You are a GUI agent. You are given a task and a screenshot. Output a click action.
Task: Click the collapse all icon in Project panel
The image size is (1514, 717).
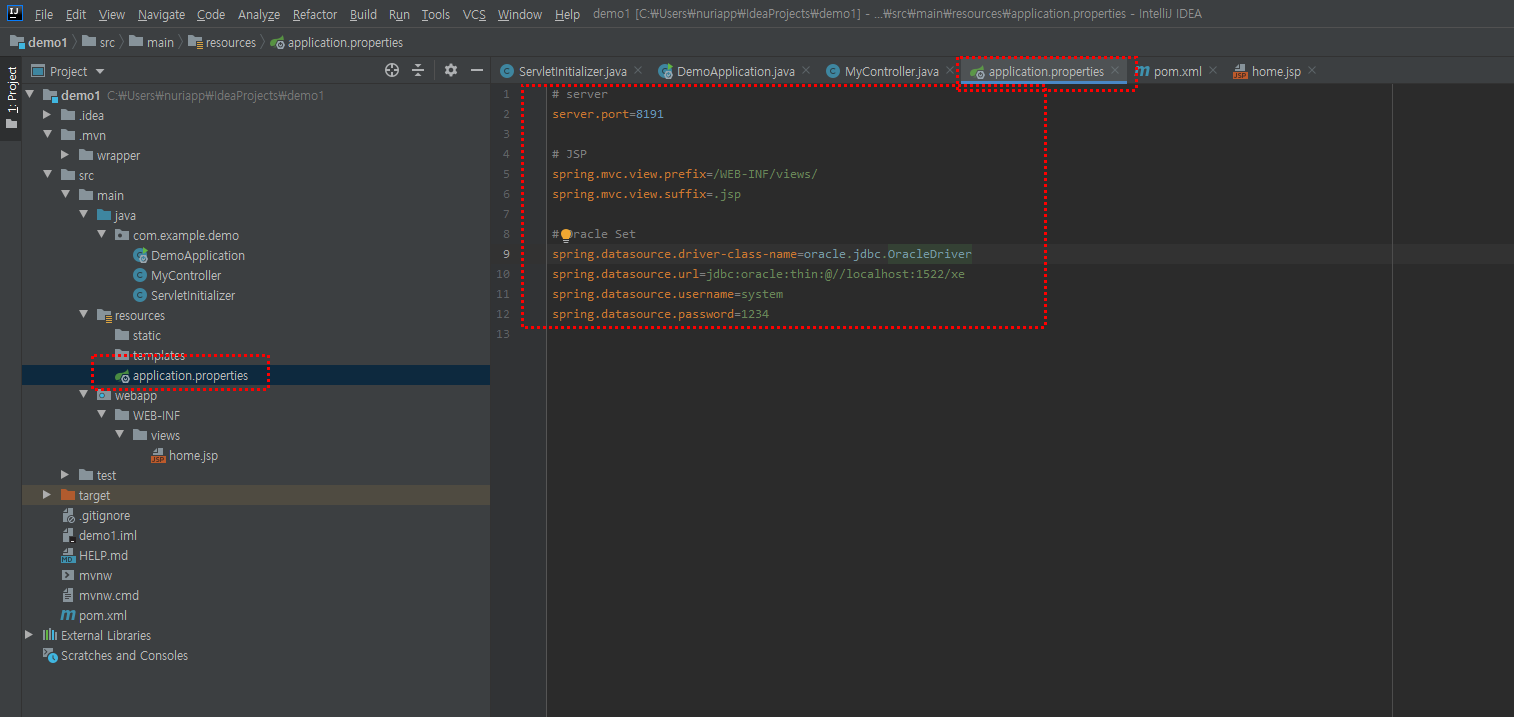(x=418, y=70)
